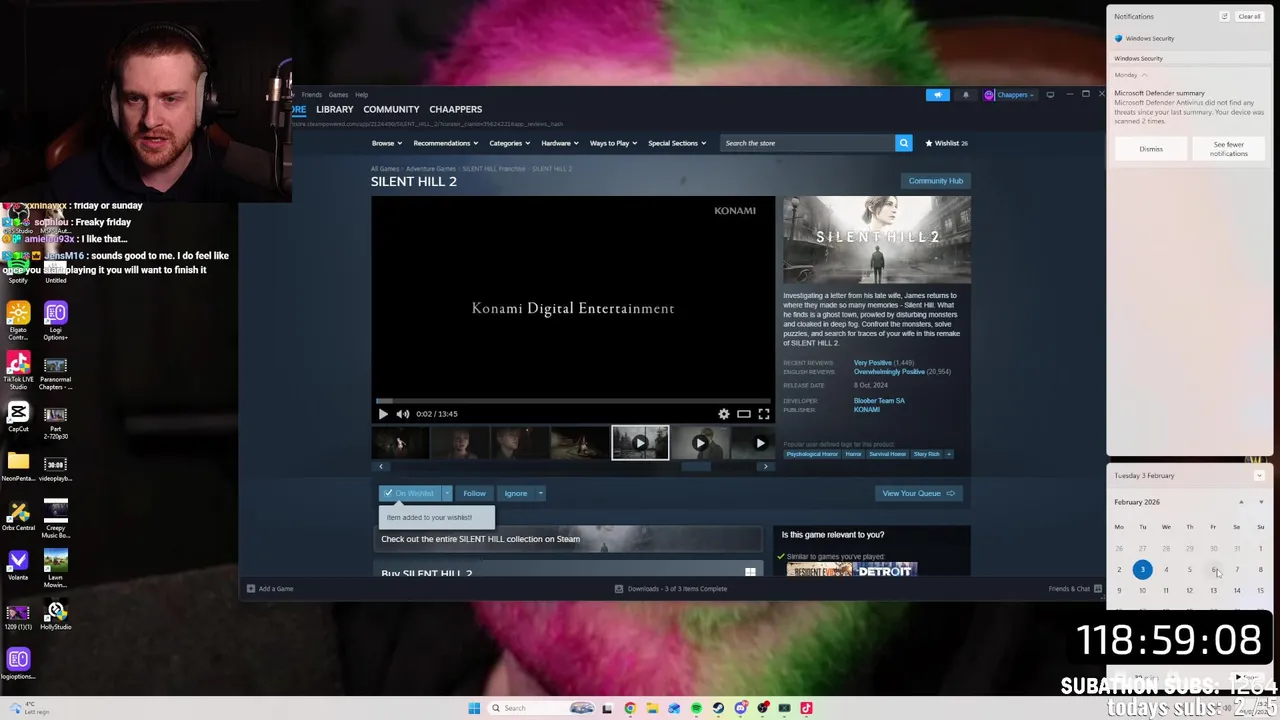The width and height of the screenshot is (1280, 720).
Task: Open Very Positive recent reviews link
Action: [872, 362]
